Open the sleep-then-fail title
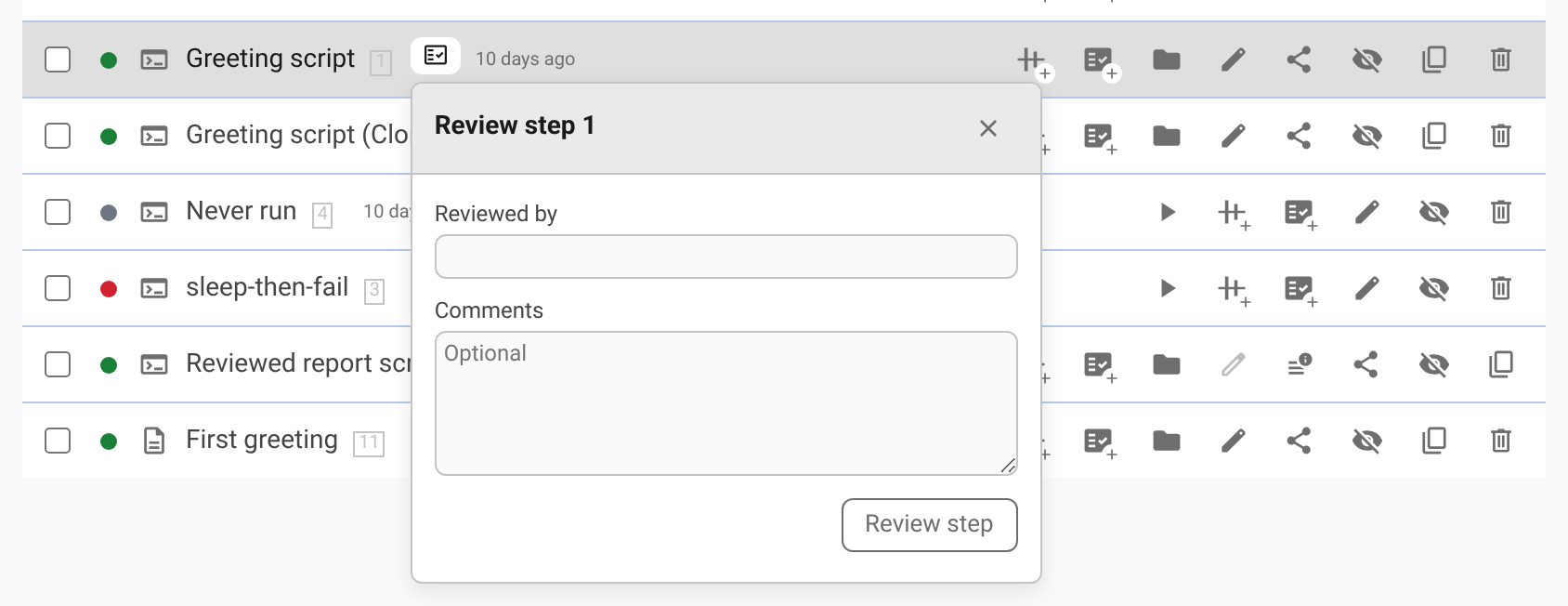Screen dimensions: 1568x606 [268, 287]
